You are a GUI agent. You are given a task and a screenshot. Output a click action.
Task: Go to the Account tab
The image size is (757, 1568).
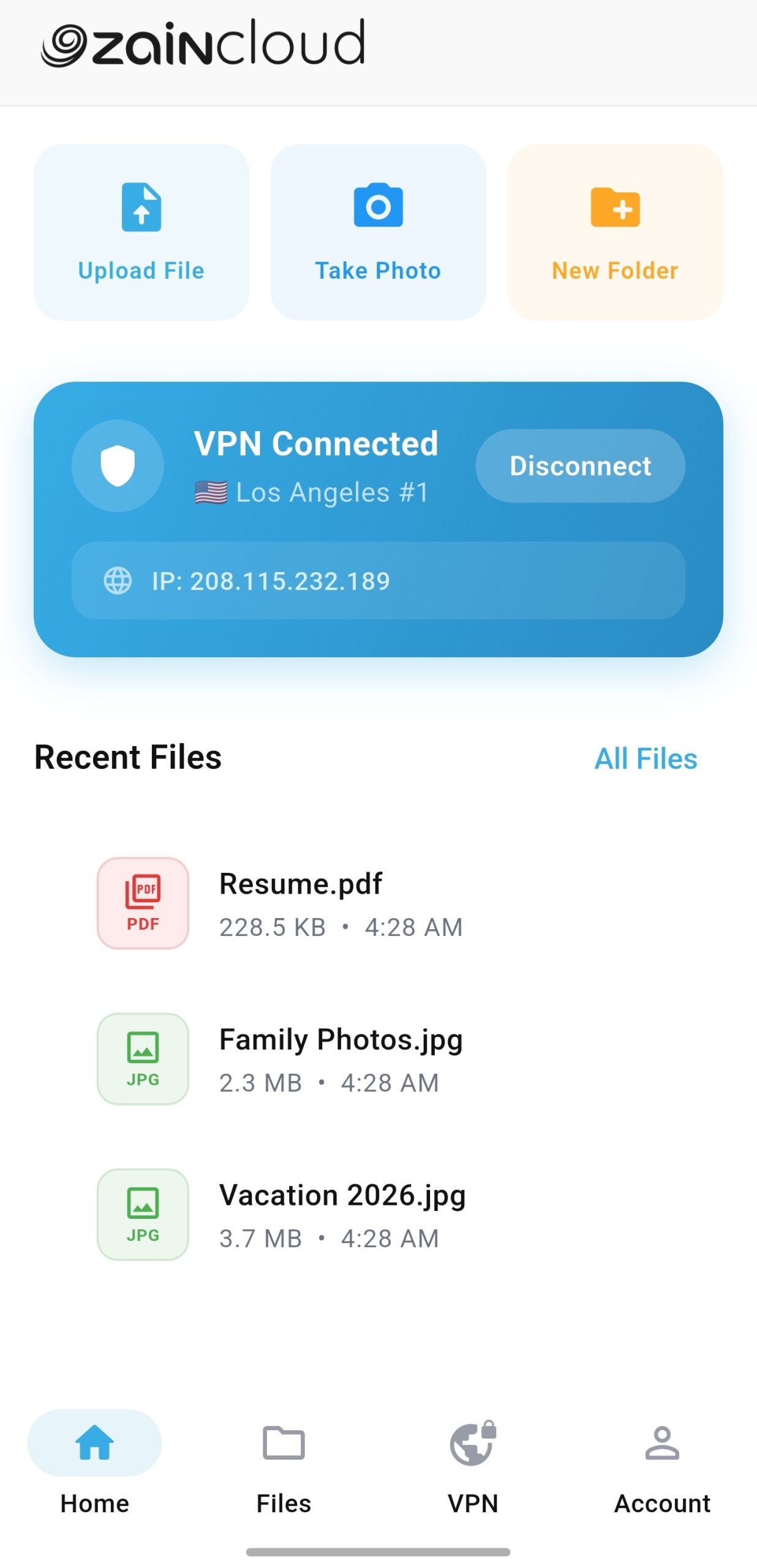point(662,1468)
